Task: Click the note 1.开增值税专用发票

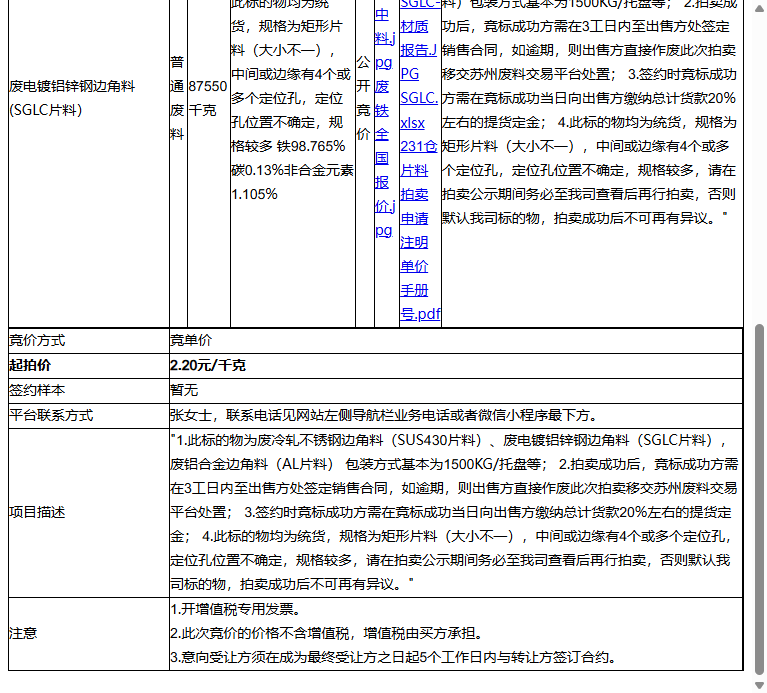Action: [x=237, y=609]
